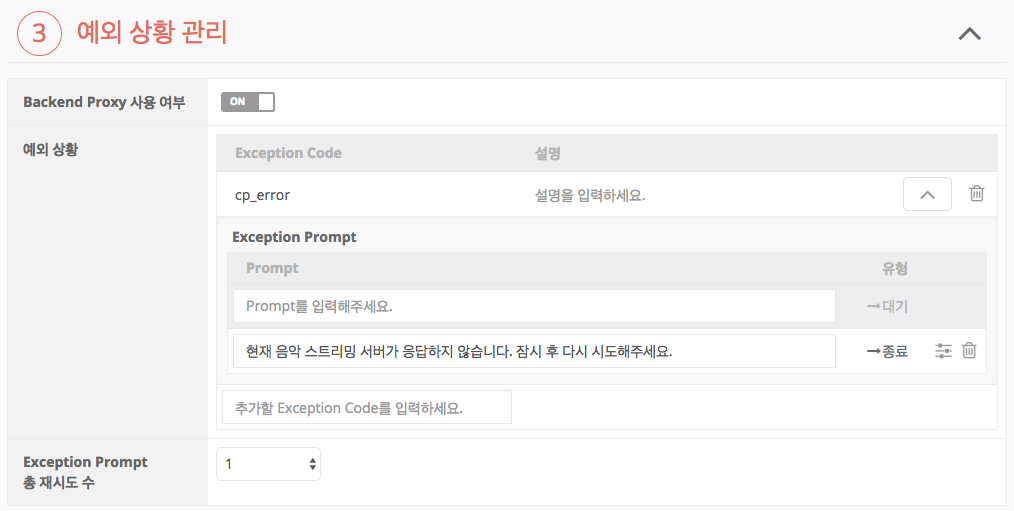
Task: Click the 유형 column header
Action: pyautogui.click(x=894, y=268)
